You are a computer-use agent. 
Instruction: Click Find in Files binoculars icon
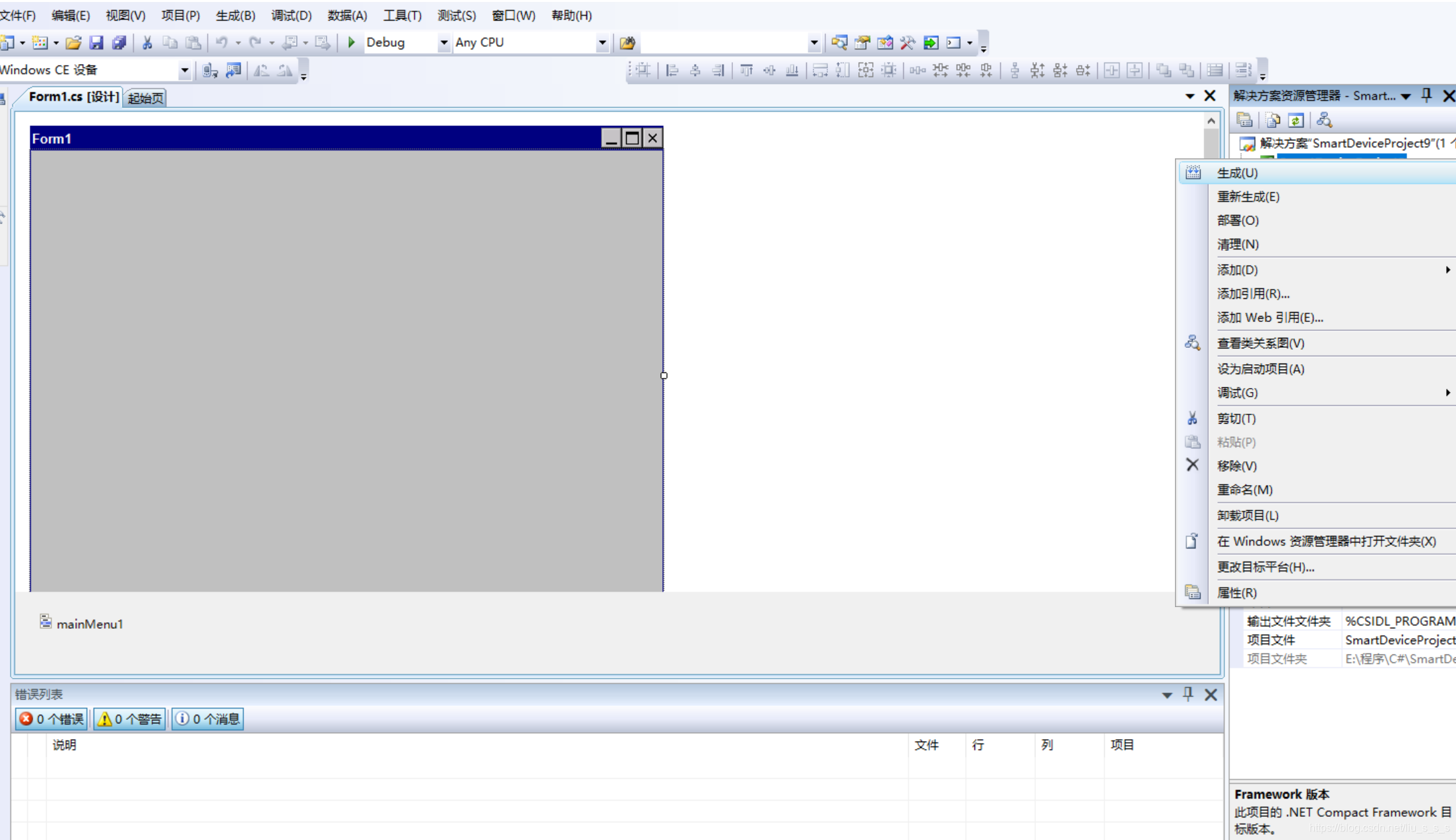pos(627,43)
